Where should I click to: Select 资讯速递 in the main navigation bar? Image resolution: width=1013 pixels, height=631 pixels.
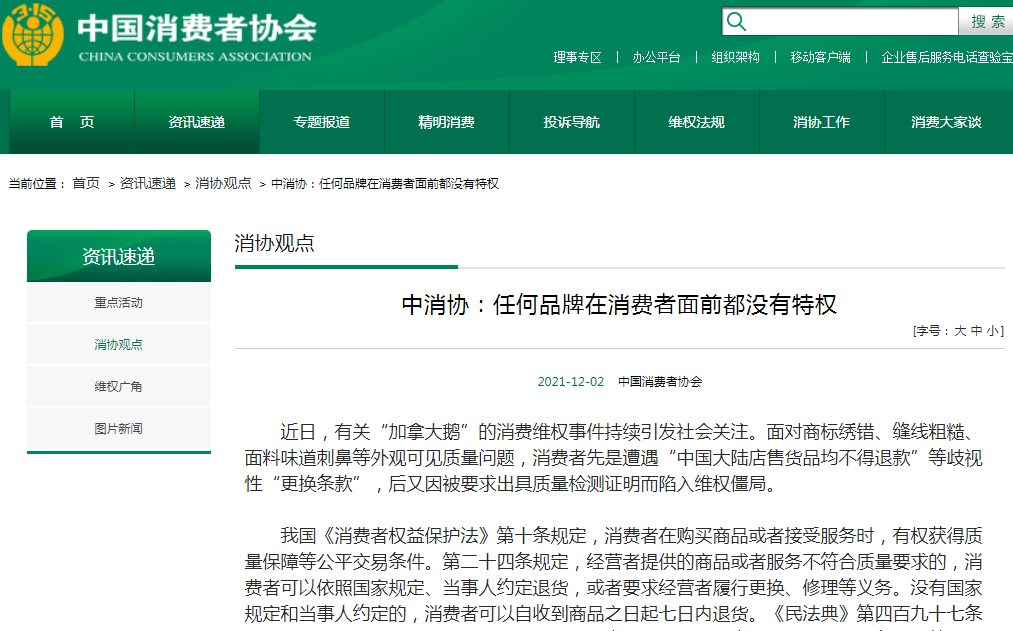pyautogui.click(x=197, y=122)
